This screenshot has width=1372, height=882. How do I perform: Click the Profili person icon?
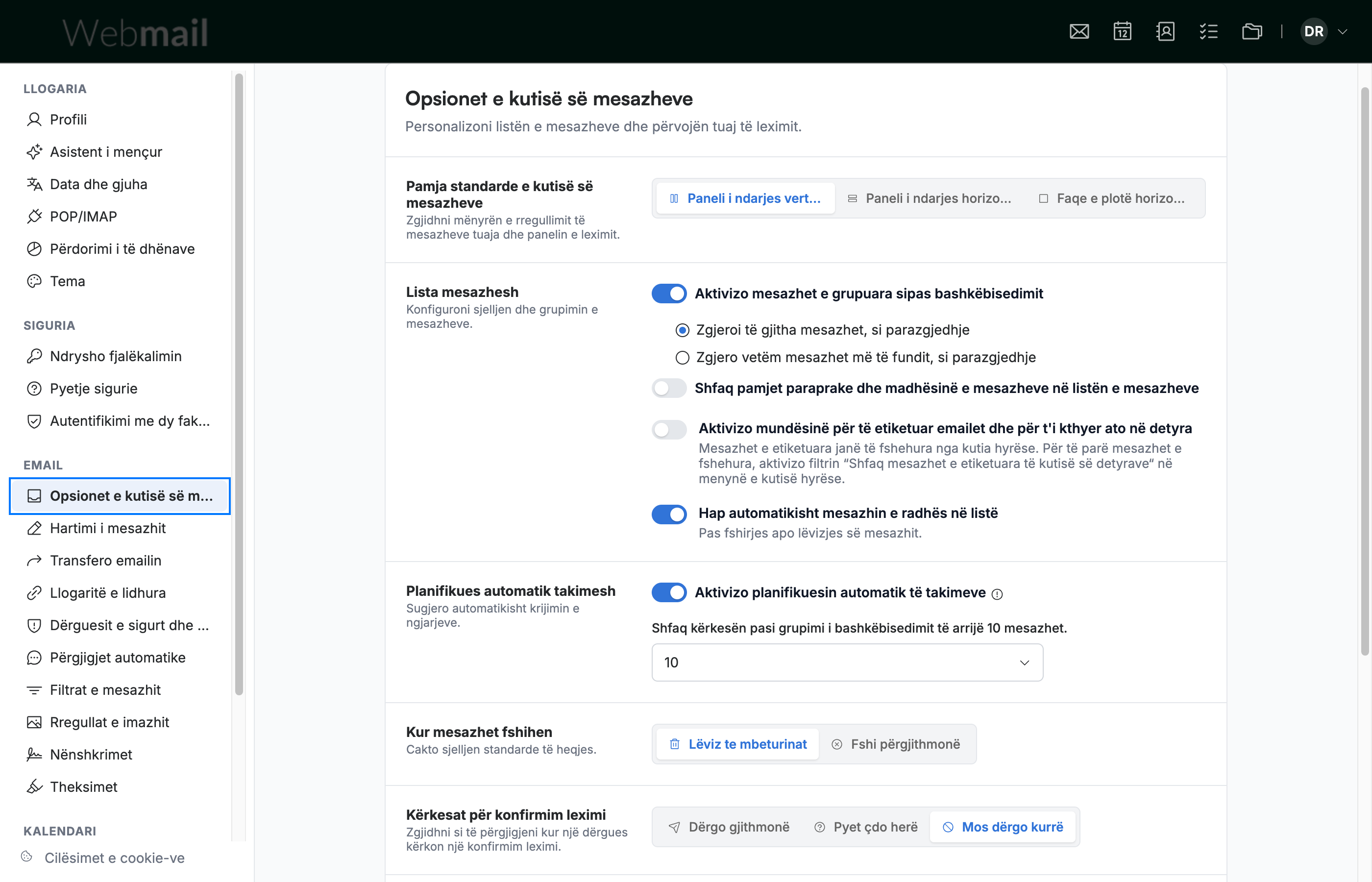point(34,119)
